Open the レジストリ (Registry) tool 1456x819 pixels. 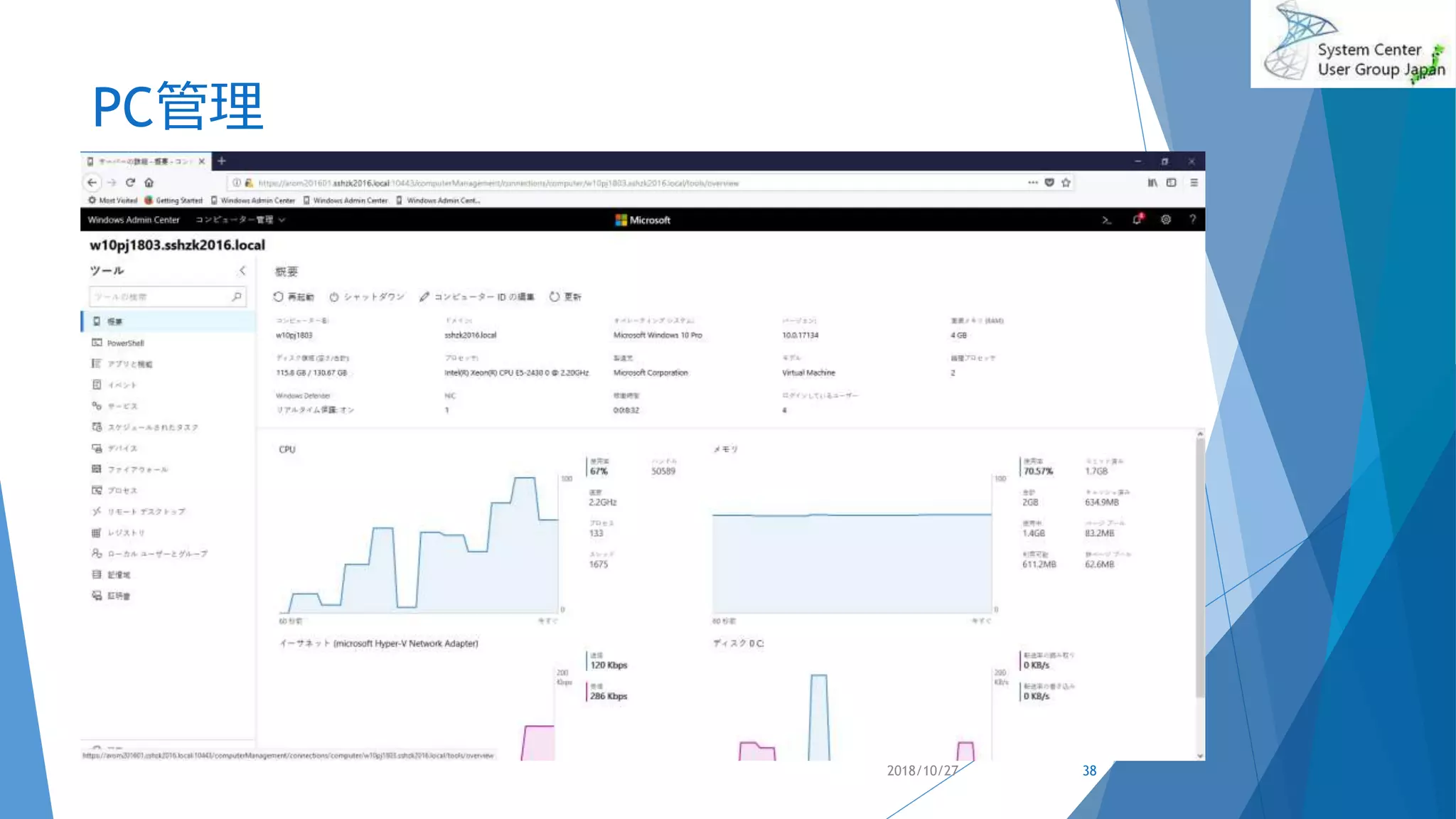[126, 533]
